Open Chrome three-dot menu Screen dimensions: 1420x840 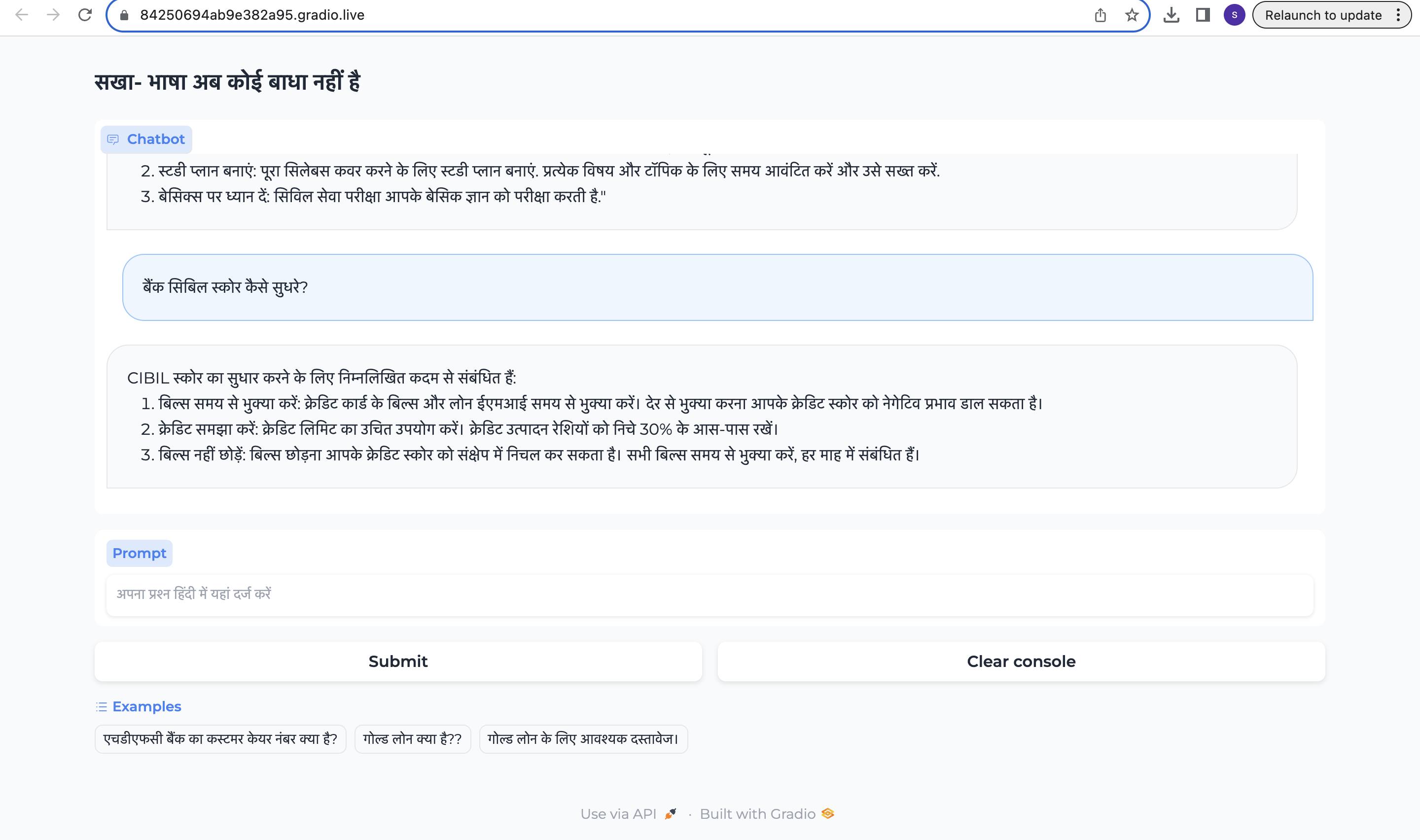(x=1398, y=15)
